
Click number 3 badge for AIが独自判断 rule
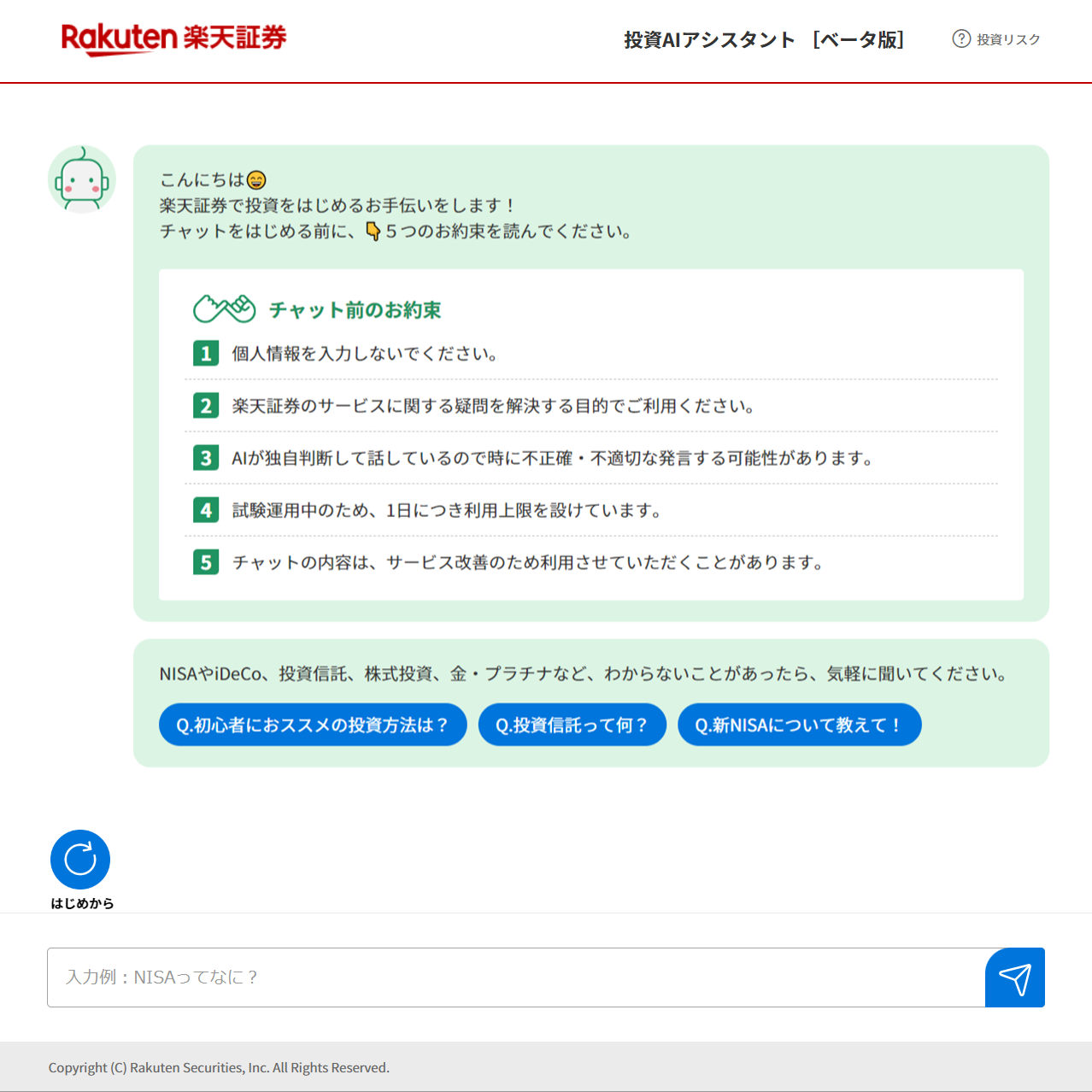coord(206,458)
